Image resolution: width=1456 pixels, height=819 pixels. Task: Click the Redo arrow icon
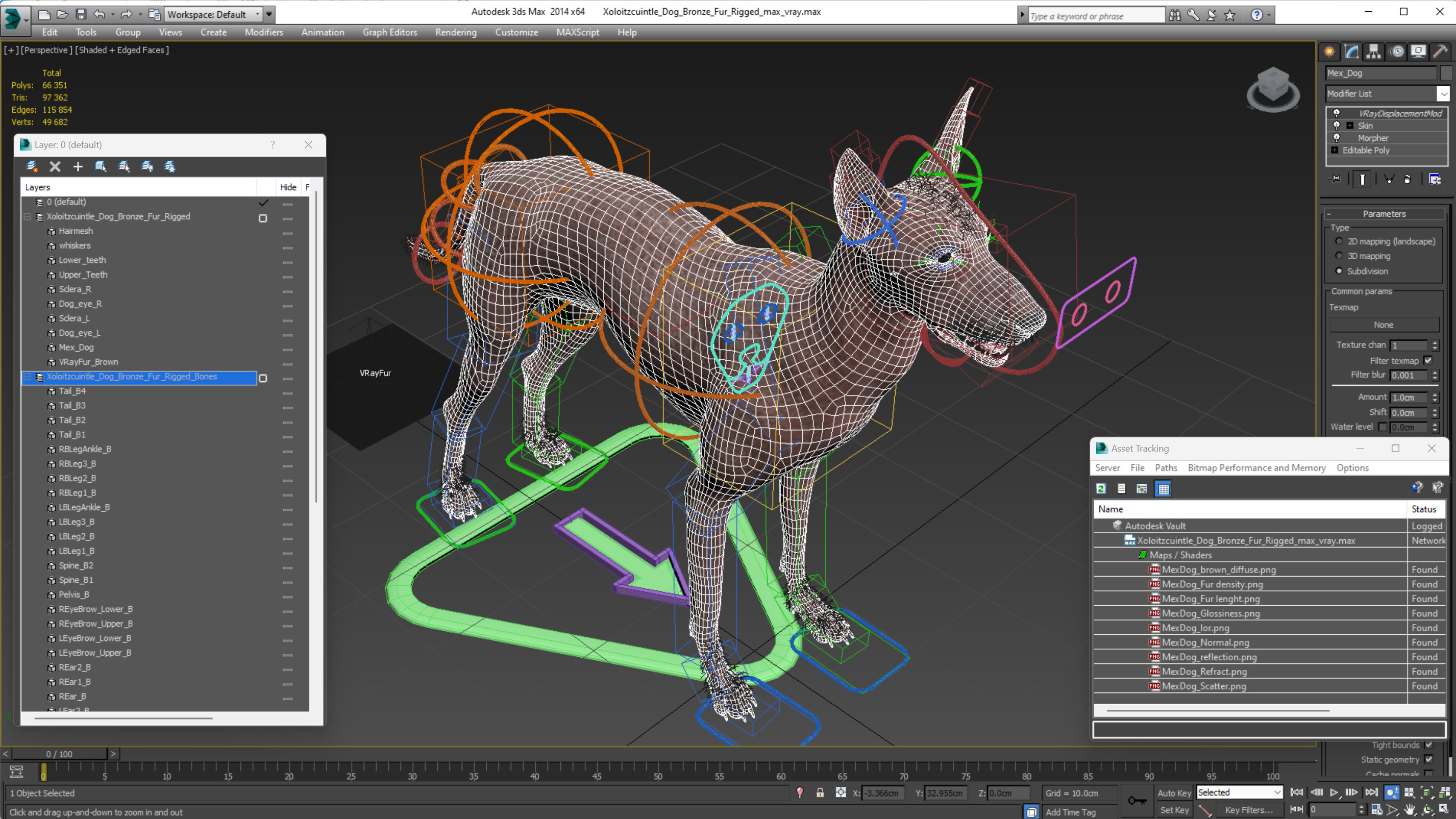126,14
